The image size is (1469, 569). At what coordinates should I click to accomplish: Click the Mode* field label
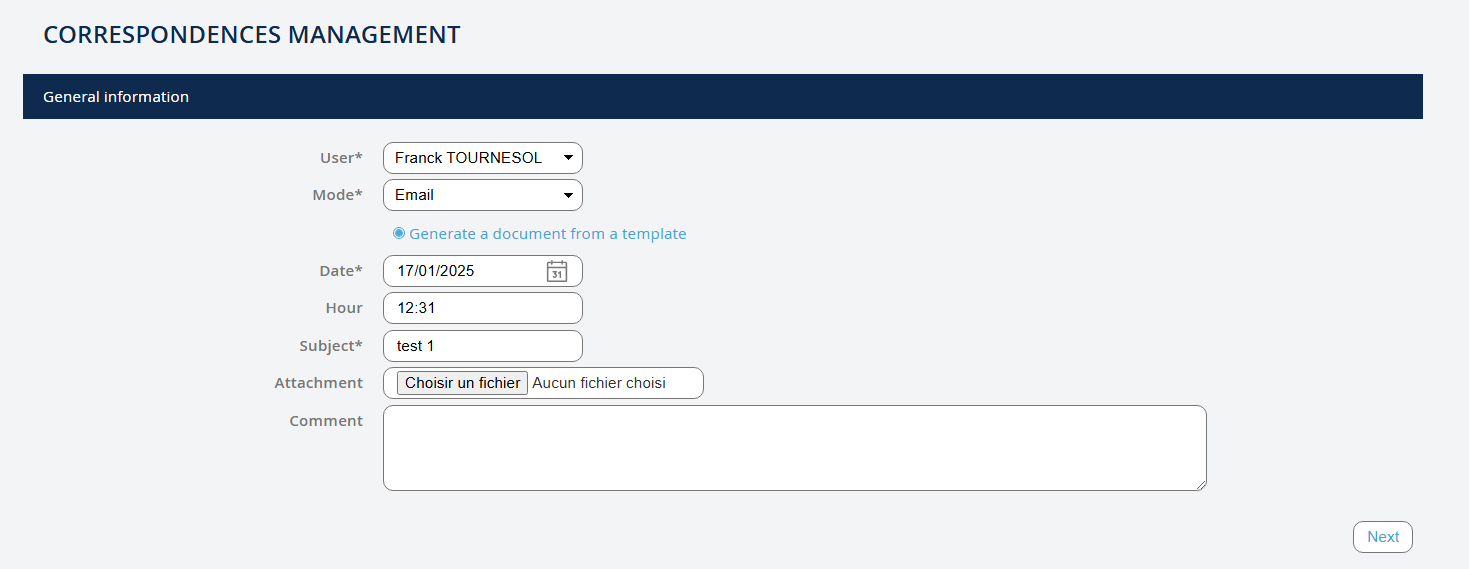tap(337, 195)
